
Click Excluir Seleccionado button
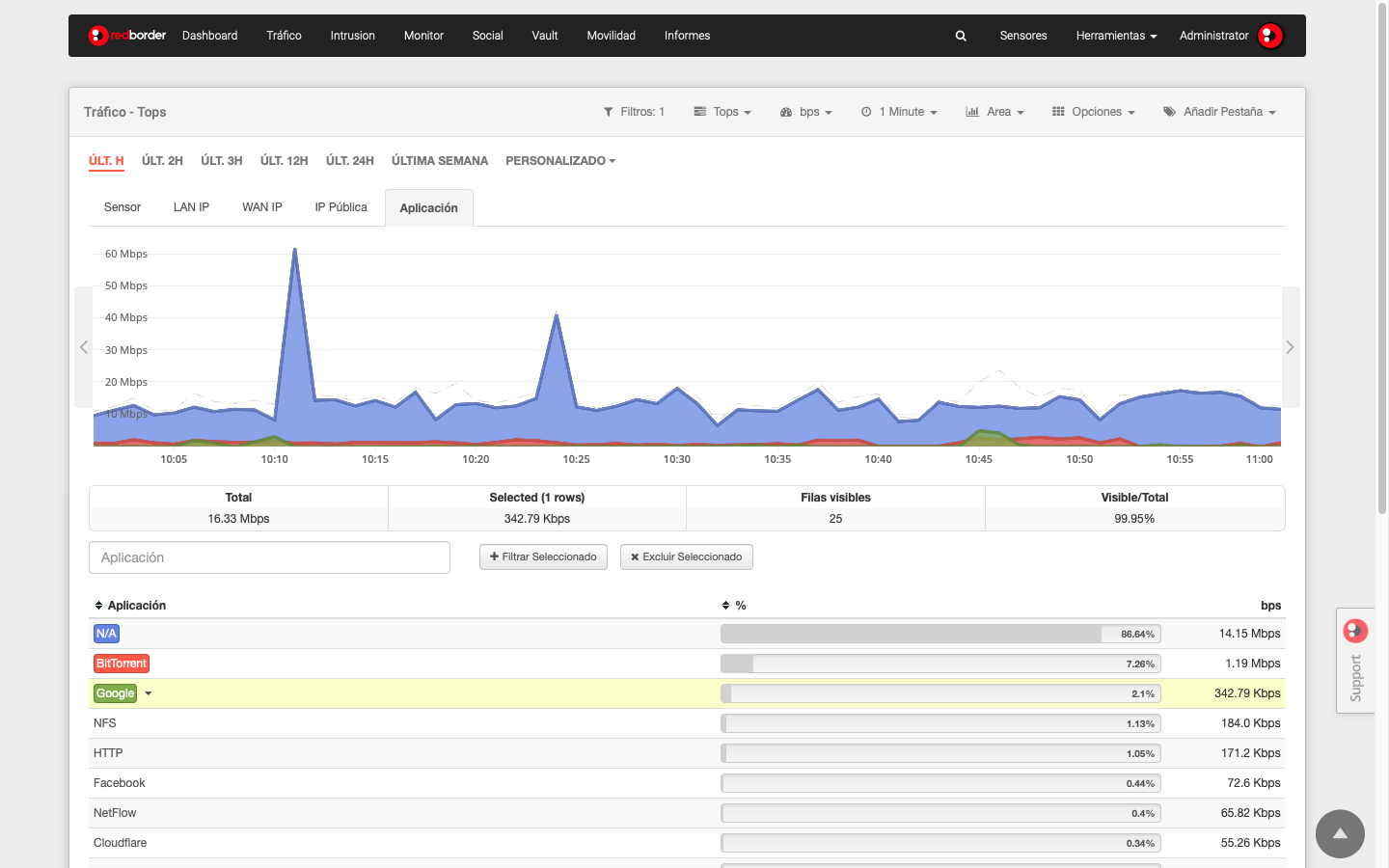pyautogui.click(x=686, y=557)
